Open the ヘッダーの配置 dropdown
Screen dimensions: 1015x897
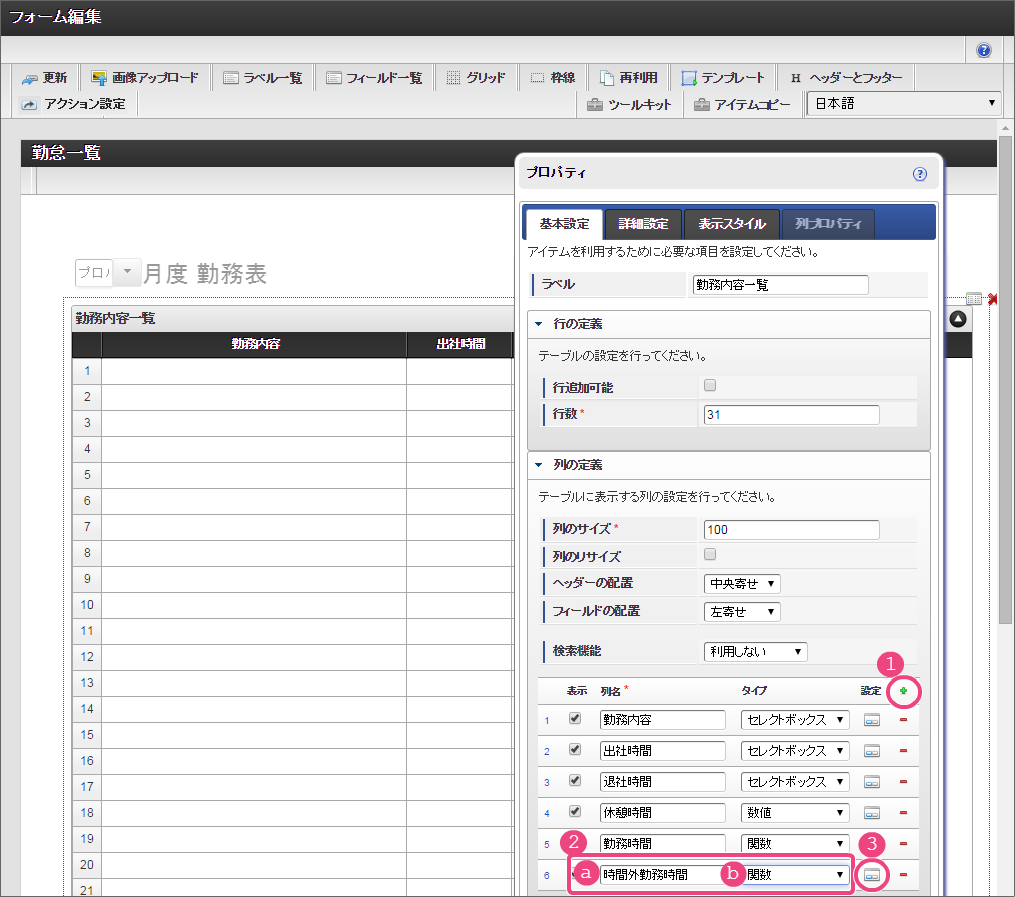click(x=742, y=583)
